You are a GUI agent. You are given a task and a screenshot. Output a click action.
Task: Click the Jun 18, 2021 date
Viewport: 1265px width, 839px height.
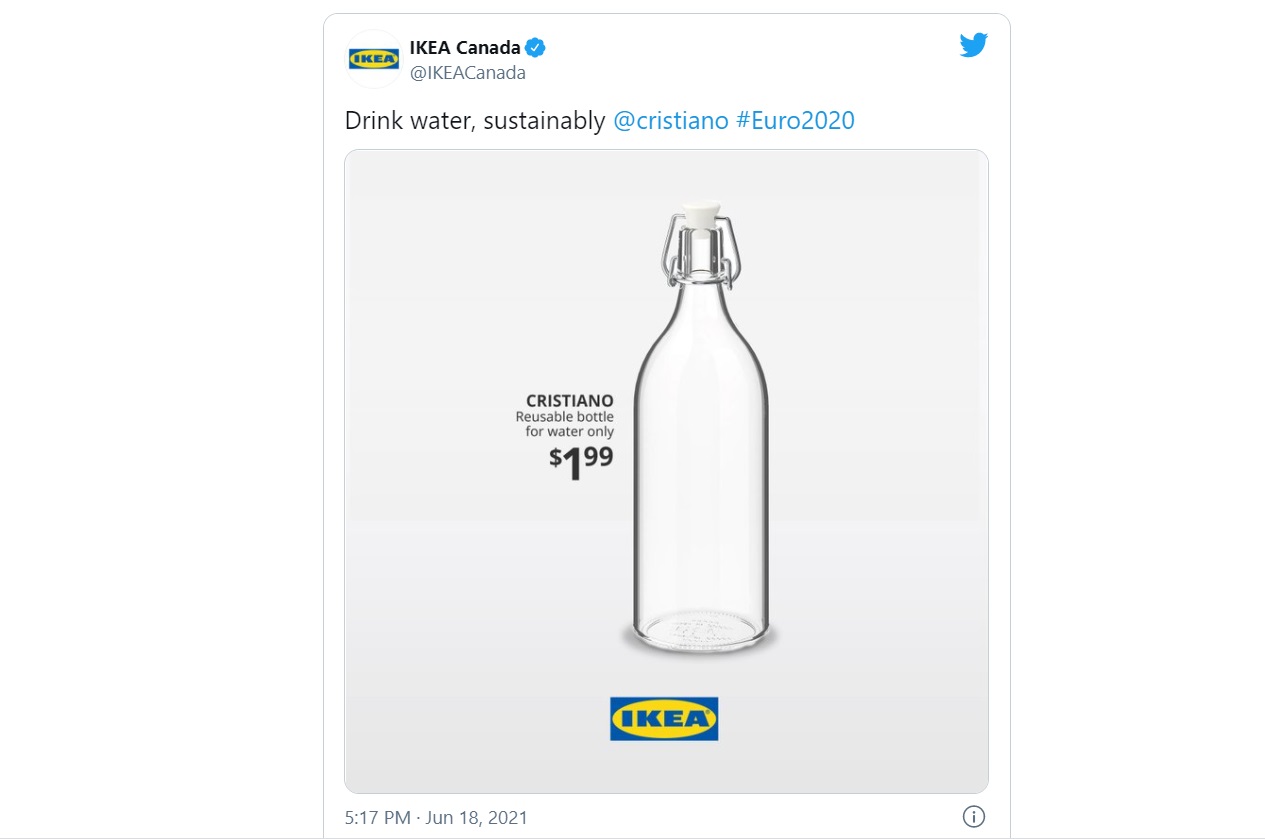pyautogui.click(x=475, y=817)
